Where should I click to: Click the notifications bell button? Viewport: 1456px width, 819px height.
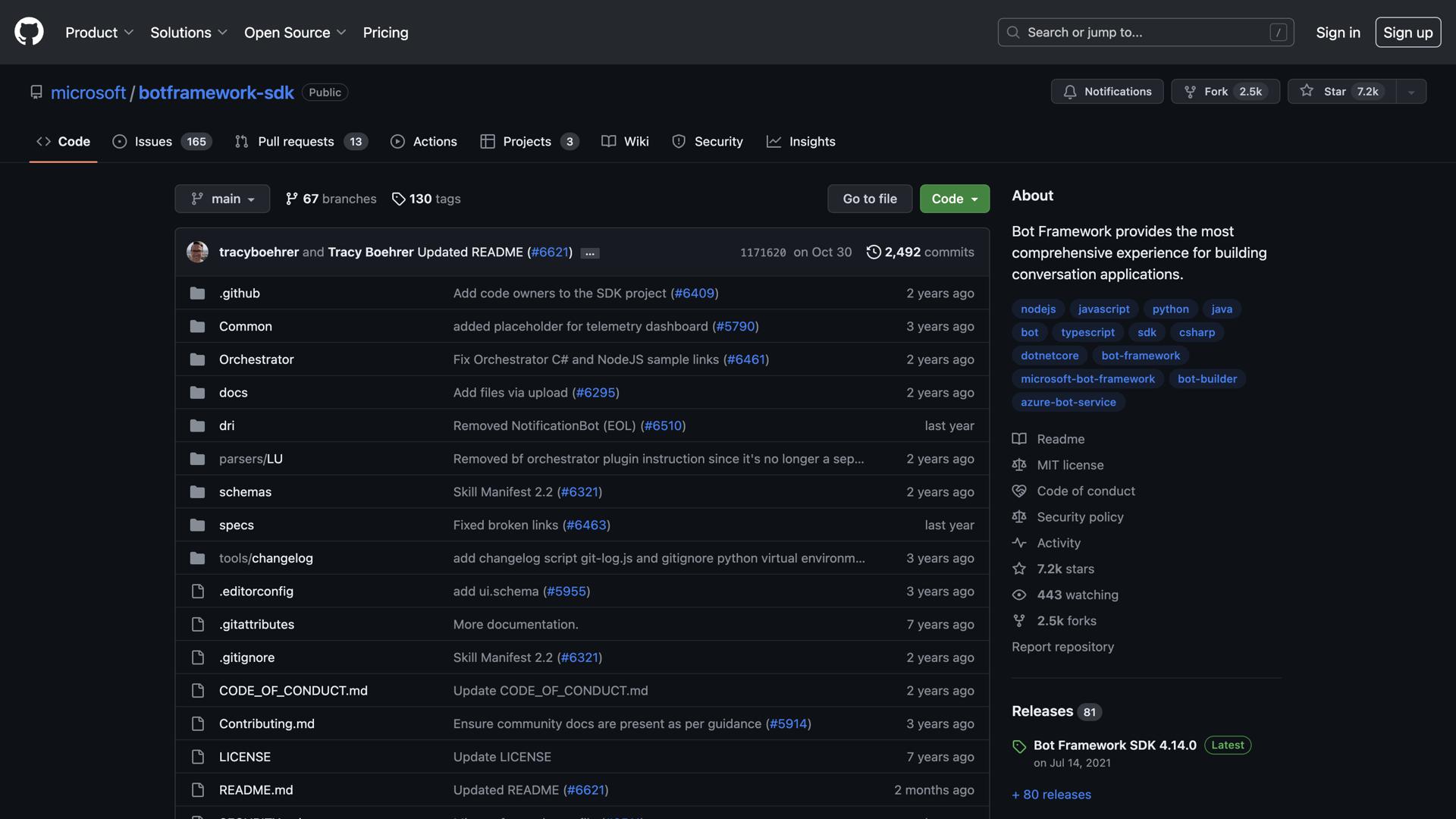pyautogui.click(x=1106, y=91)
